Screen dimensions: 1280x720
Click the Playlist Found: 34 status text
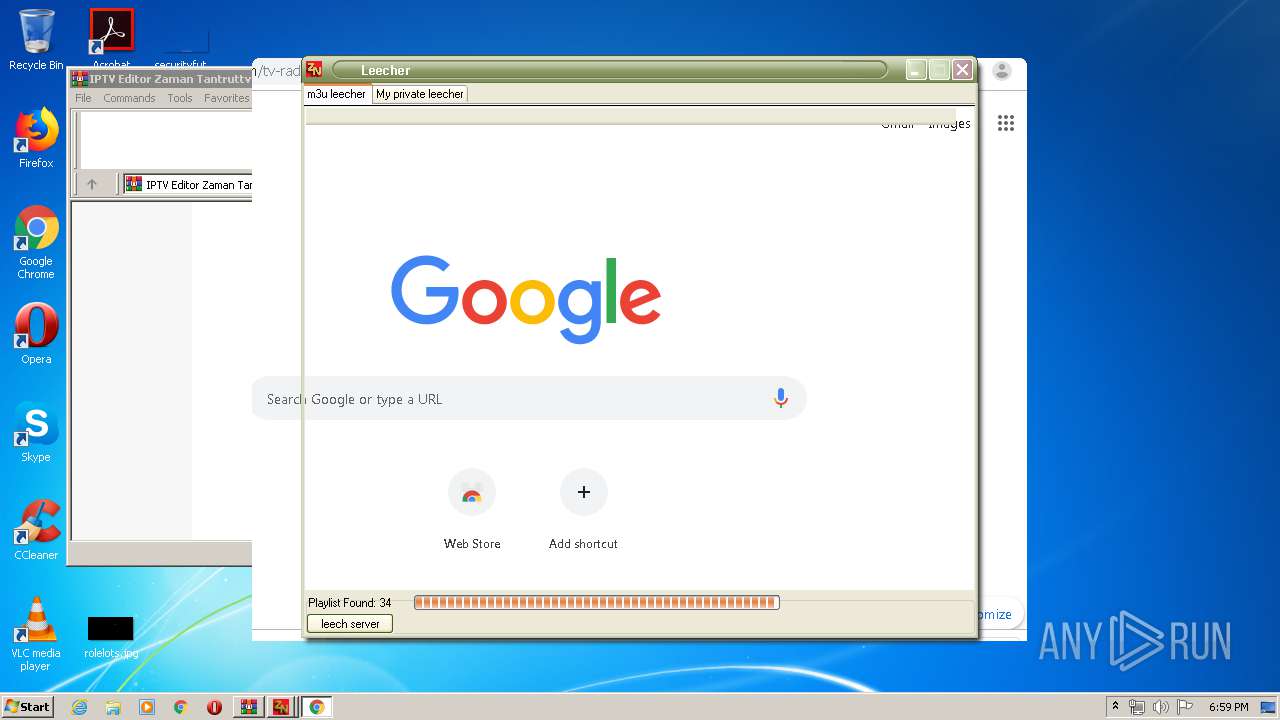(349, 603)
